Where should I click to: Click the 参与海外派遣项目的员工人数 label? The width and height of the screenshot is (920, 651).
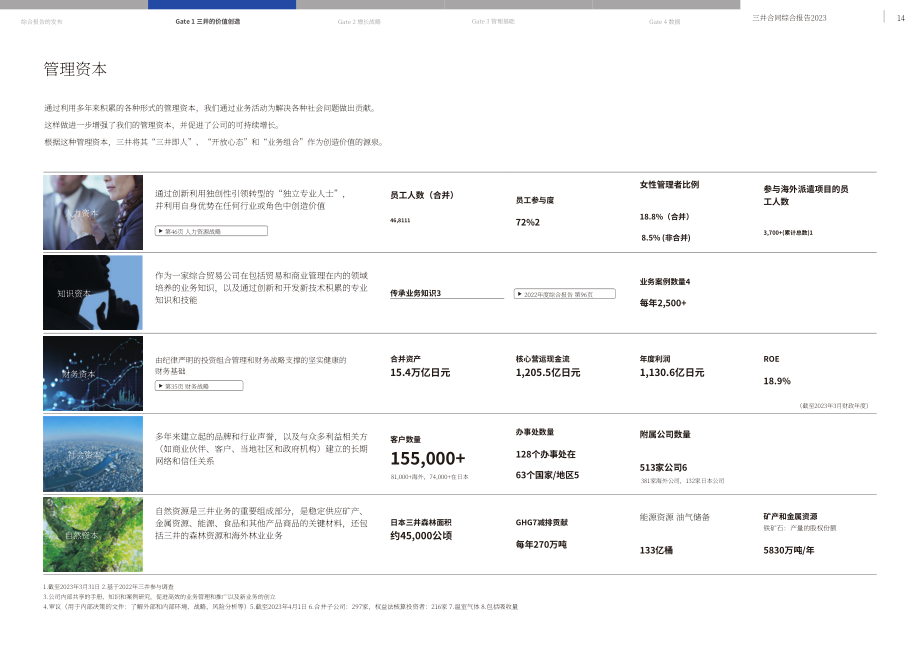tap(806, 195)
